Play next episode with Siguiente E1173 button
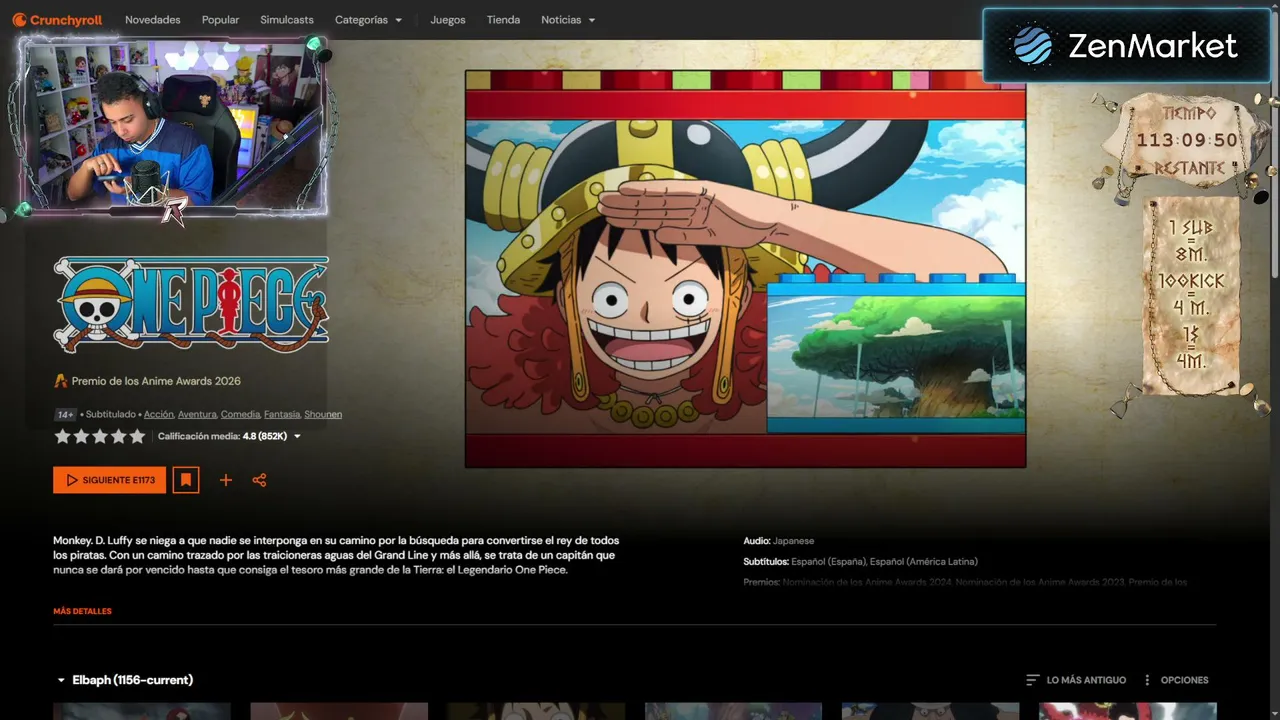 point(110,480)
